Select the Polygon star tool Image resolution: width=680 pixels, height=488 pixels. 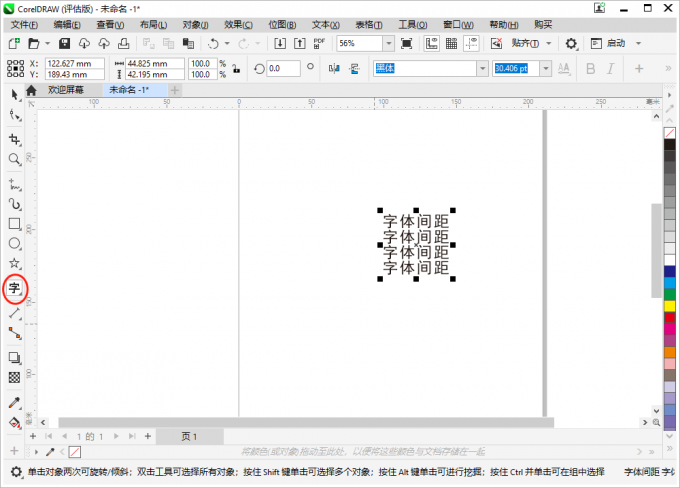(x=15, y=264)
